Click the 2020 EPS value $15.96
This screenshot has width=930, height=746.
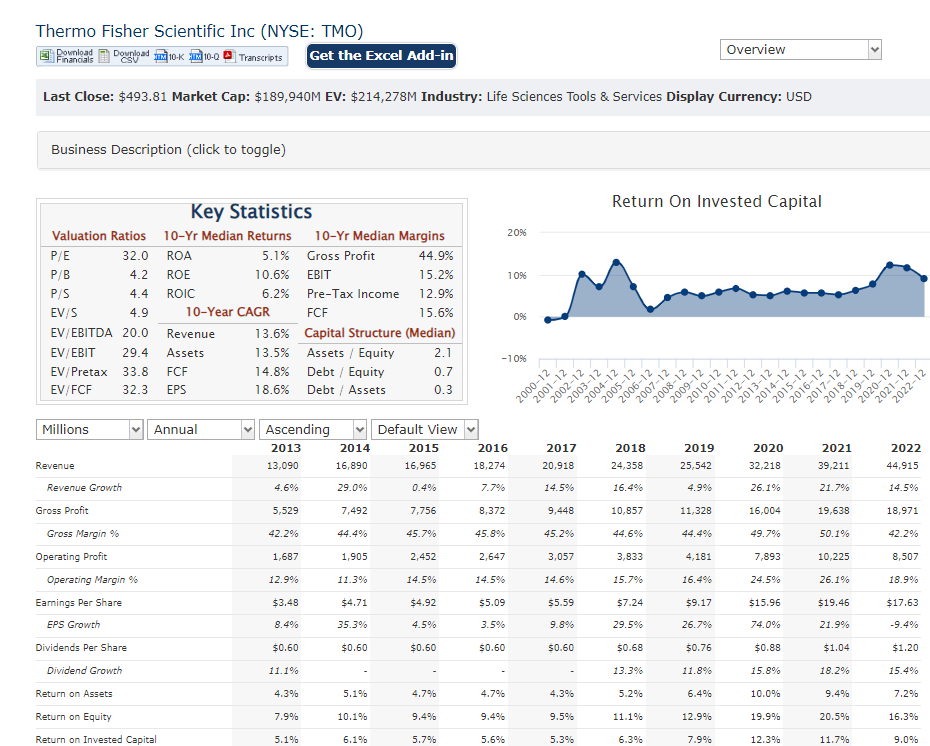[765, 602]
